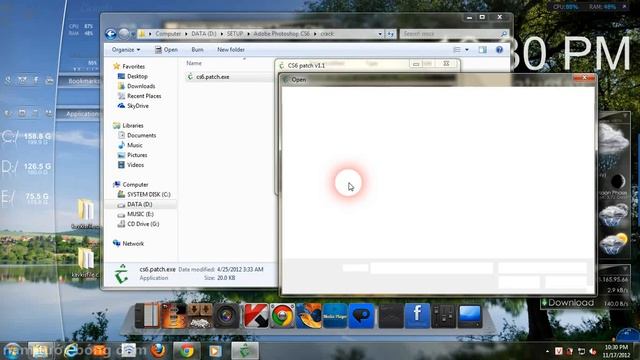The width and height of the screenshot is (640, 360).
Task: Select CD Drive (G:) in navigation pane
Action: click(143, 224)
